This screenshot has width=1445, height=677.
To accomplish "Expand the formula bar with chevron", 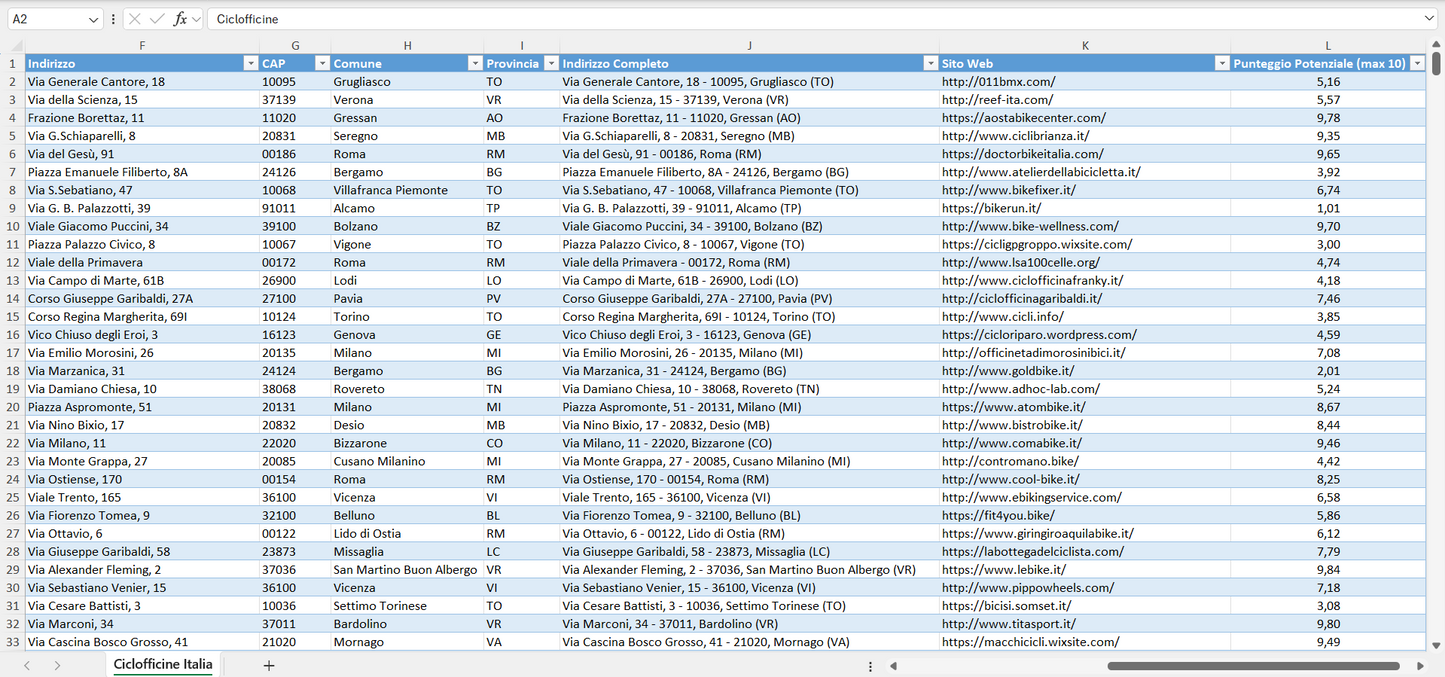I will (x=1429, y=19).
